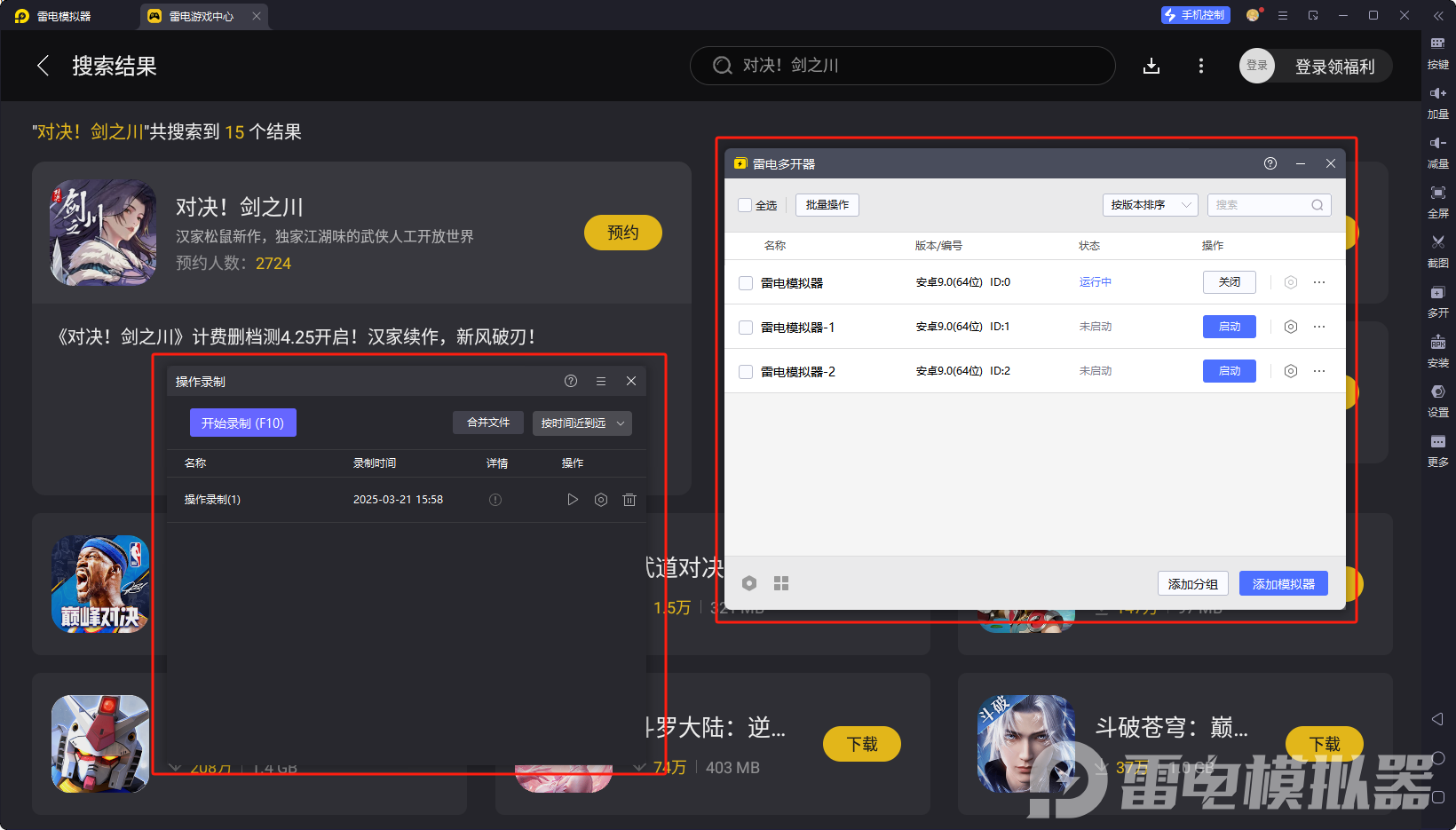Open the 按键 keyboard mapping tool in sidebar

pyautogui.click(x=1437, y=51)
